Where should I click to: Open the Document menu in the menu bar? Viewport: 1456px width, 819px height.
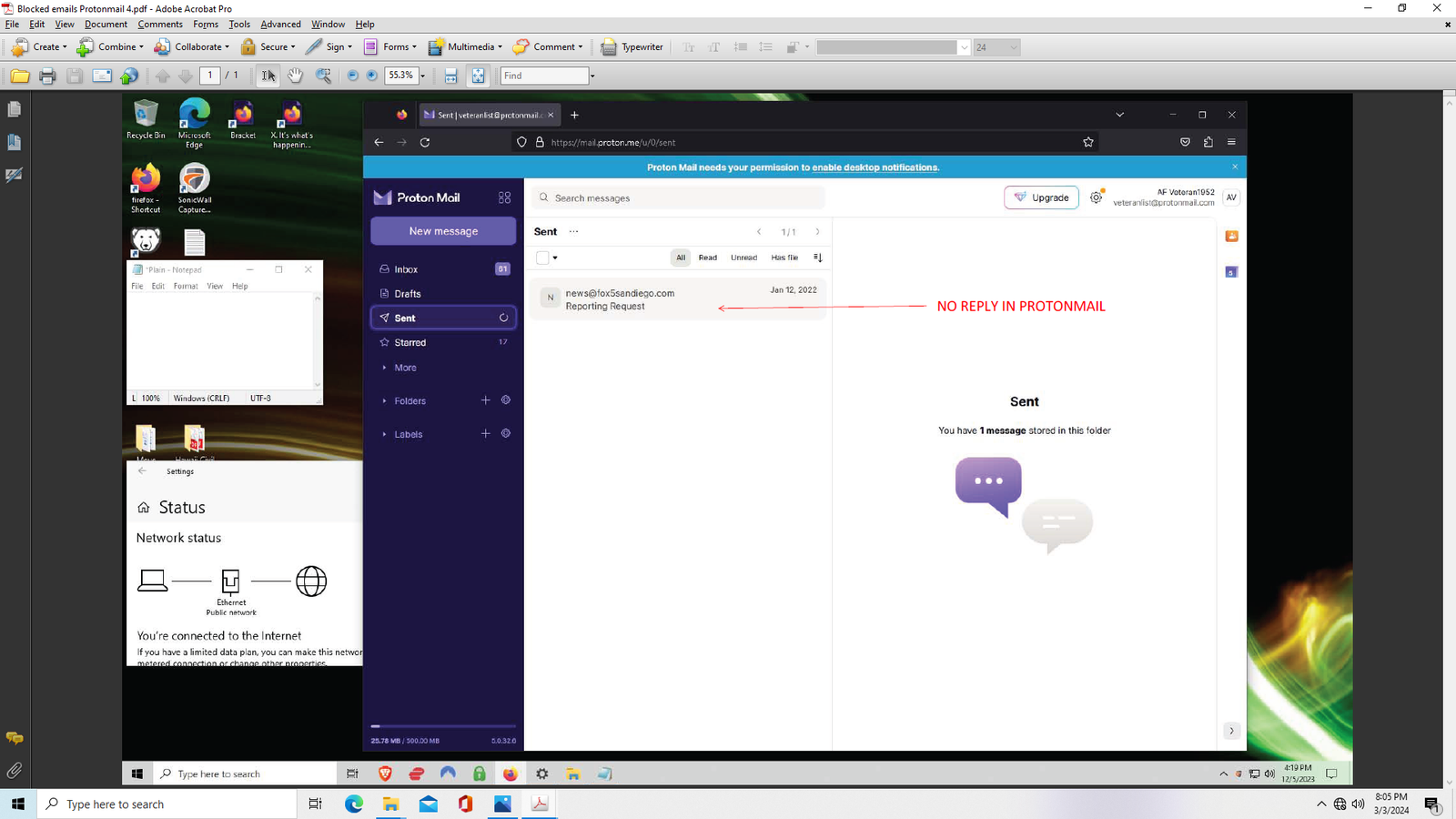pos(106,25)
